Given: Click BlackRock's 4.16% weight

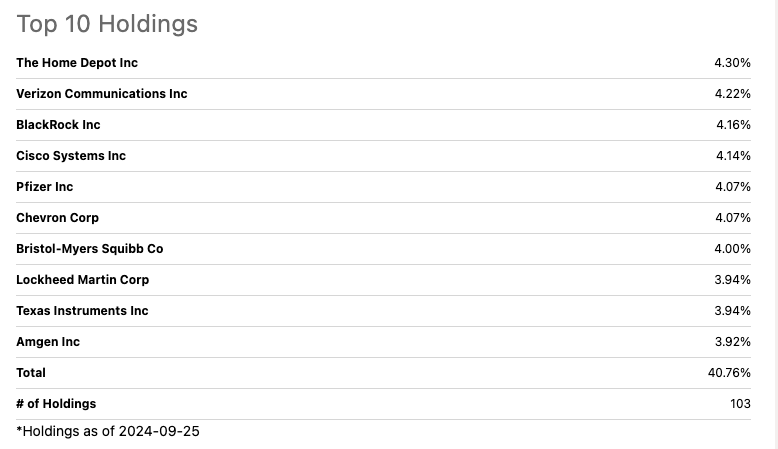Looking at the screenshot, I should [x=733, y=125].
